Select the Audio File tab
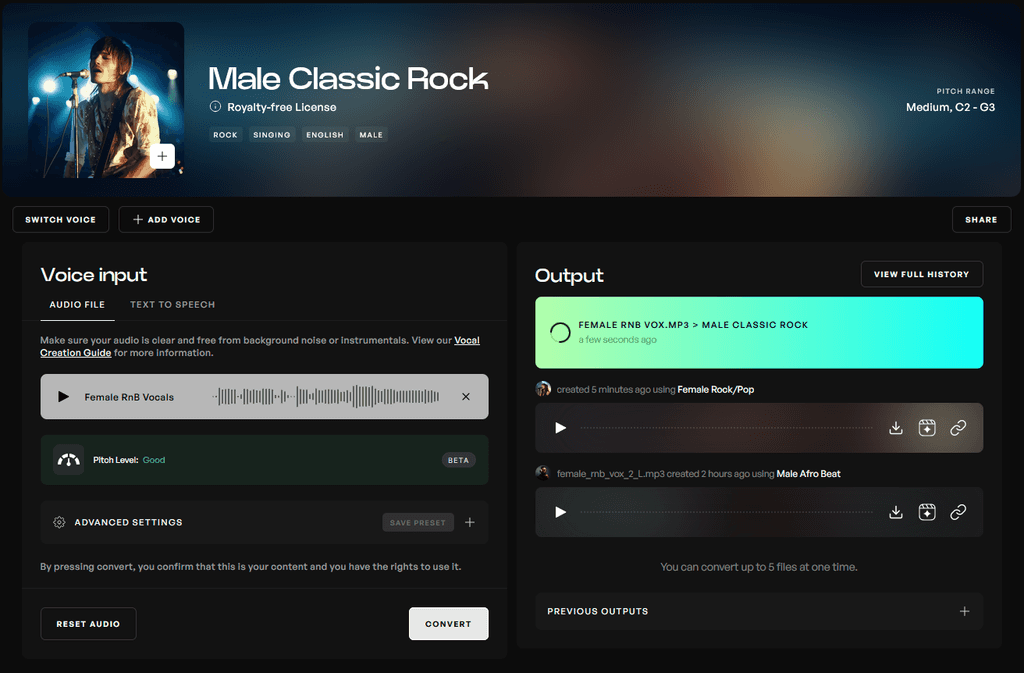Screen dimensions: 1024x673 77,305
